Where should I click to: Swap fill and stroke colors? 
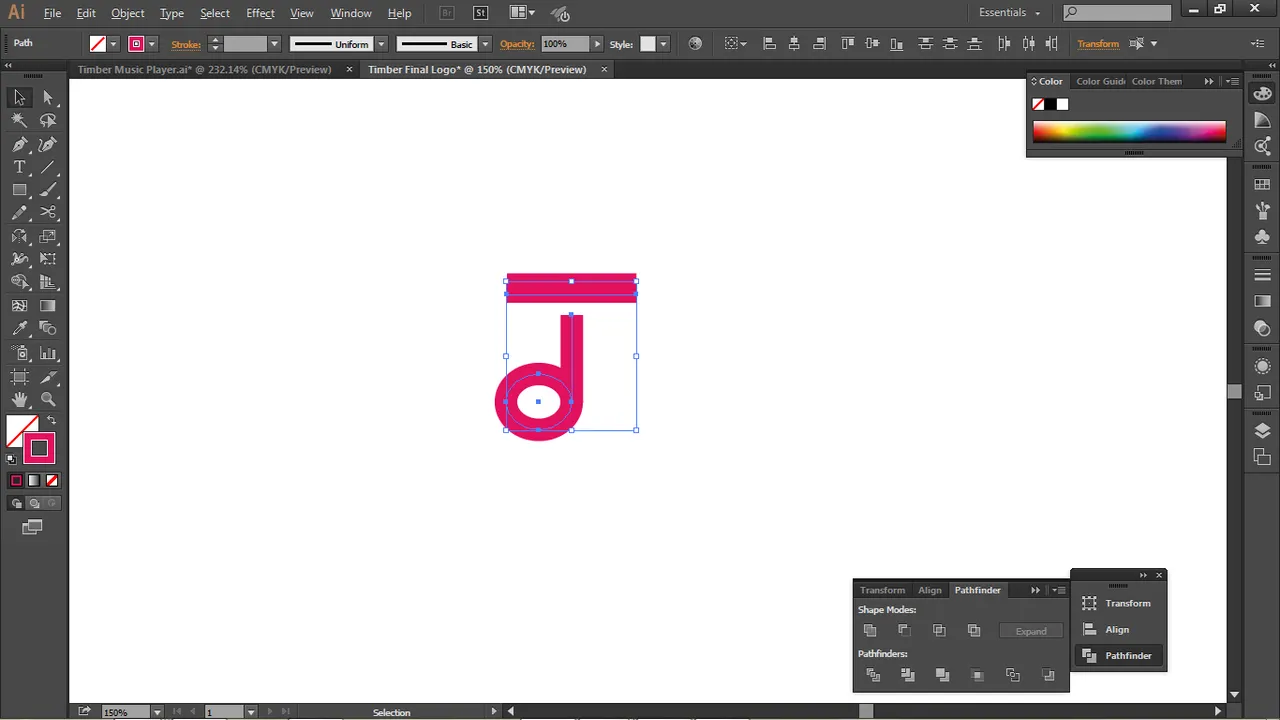[x=52, y=420]
